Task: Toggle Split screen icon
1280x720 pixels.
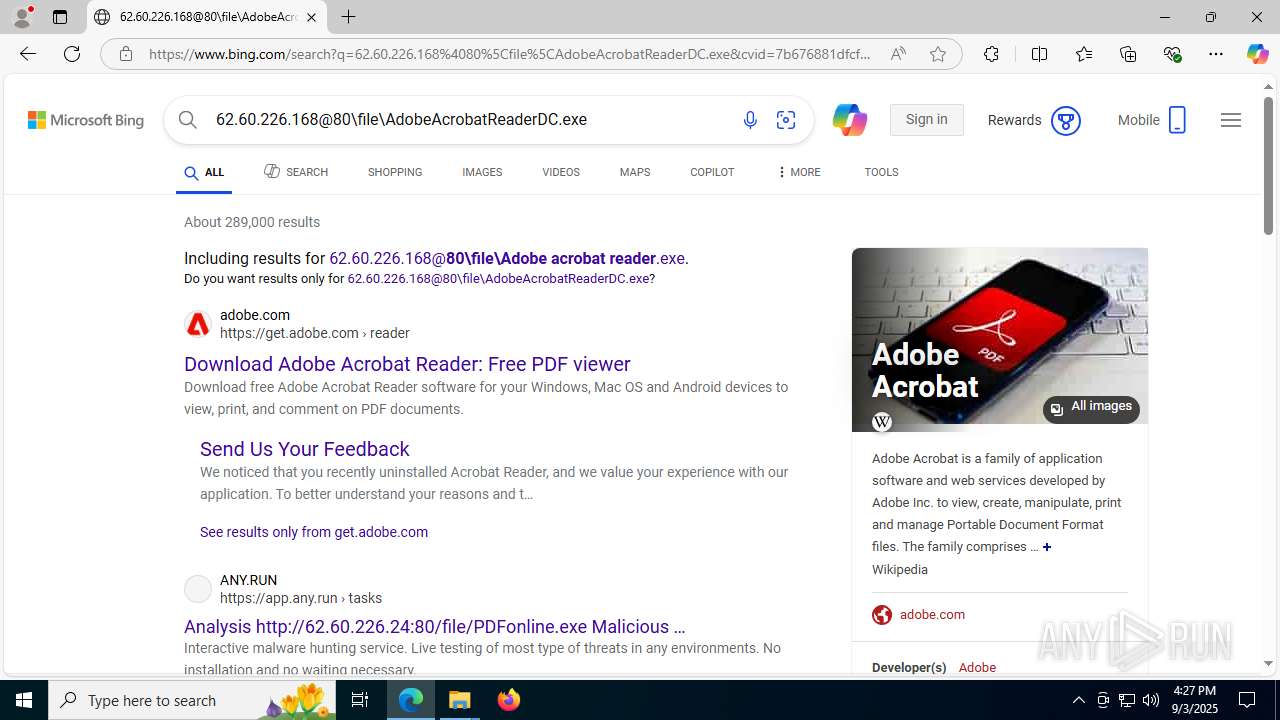Action: 1039,54
